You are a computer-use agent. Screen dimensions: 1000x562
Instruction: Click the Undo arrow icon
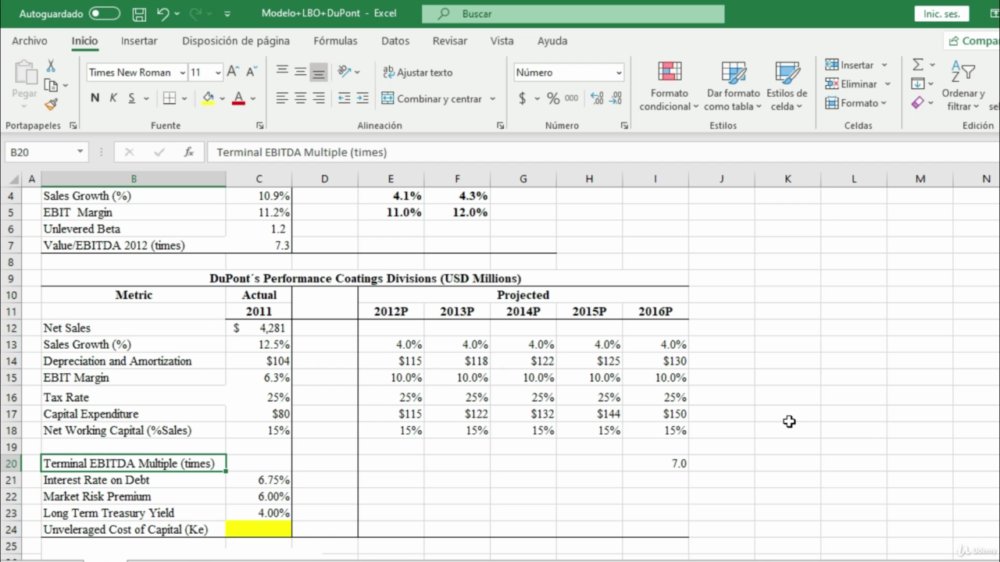tap(163, 13)
